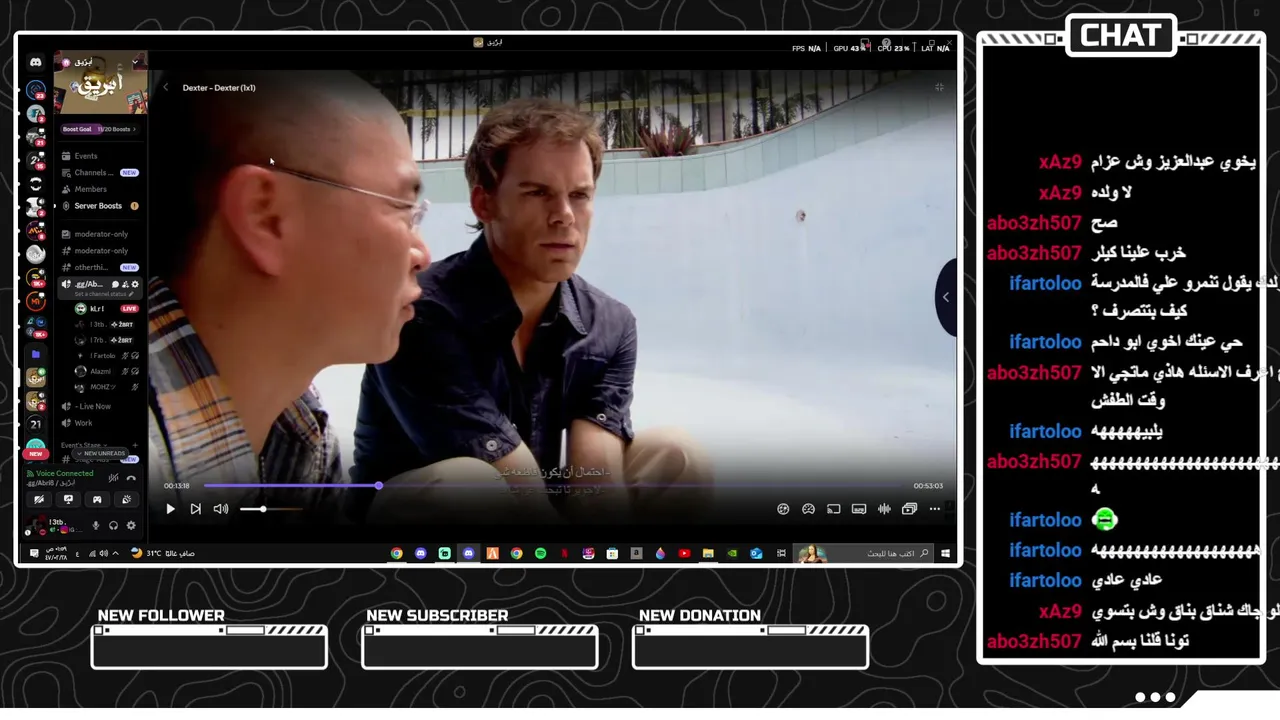Edit voice channel settings gear

click(x=135, y=284)
